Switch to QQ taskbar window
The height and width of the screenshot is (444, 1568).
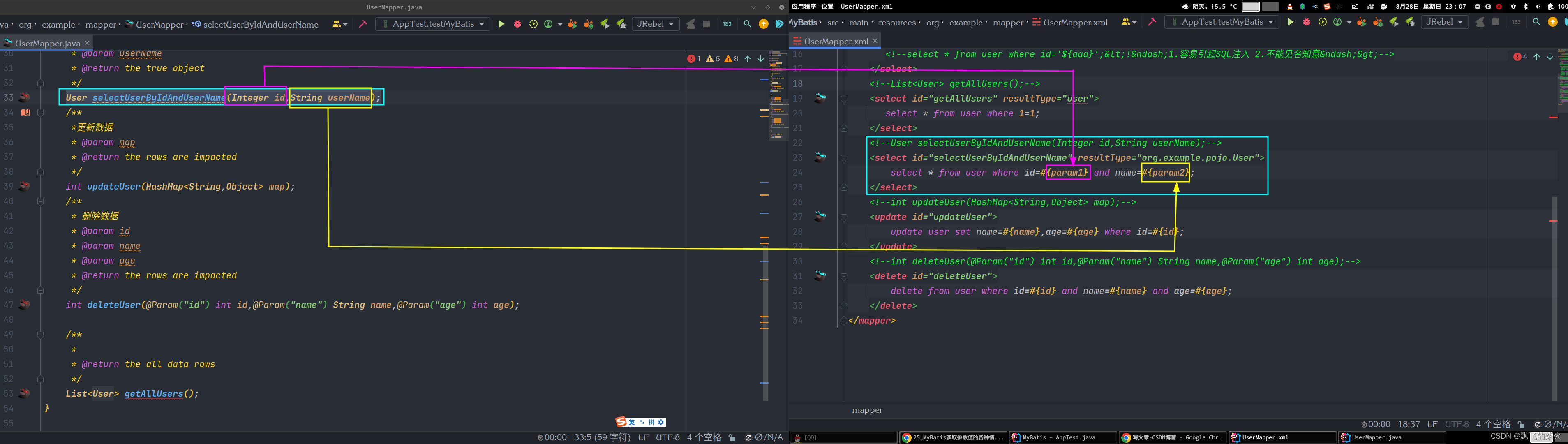pos(844,437)
